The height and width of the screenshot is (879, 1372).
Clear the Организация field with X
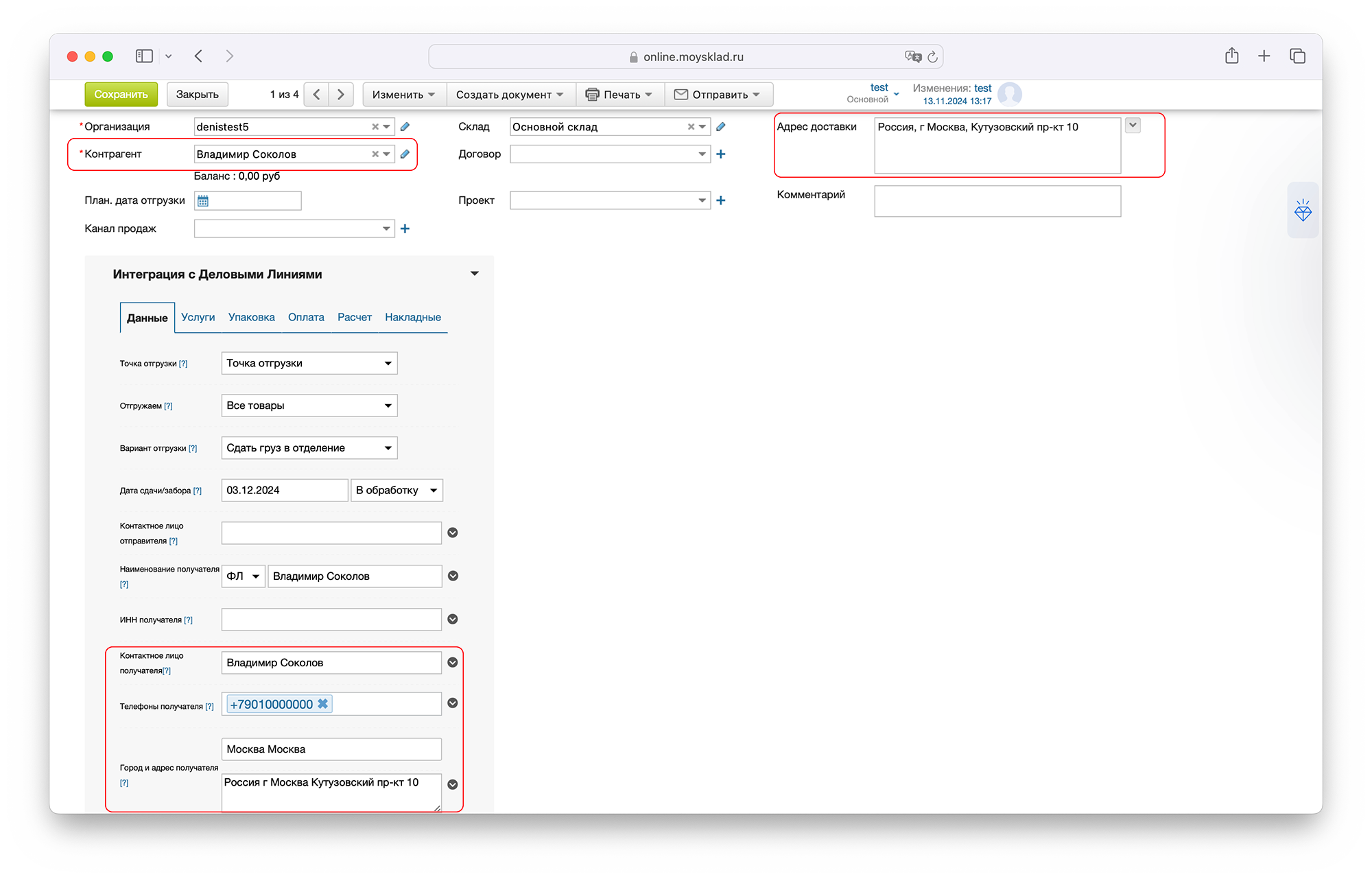pyautogui.click(x=375, y=127)
